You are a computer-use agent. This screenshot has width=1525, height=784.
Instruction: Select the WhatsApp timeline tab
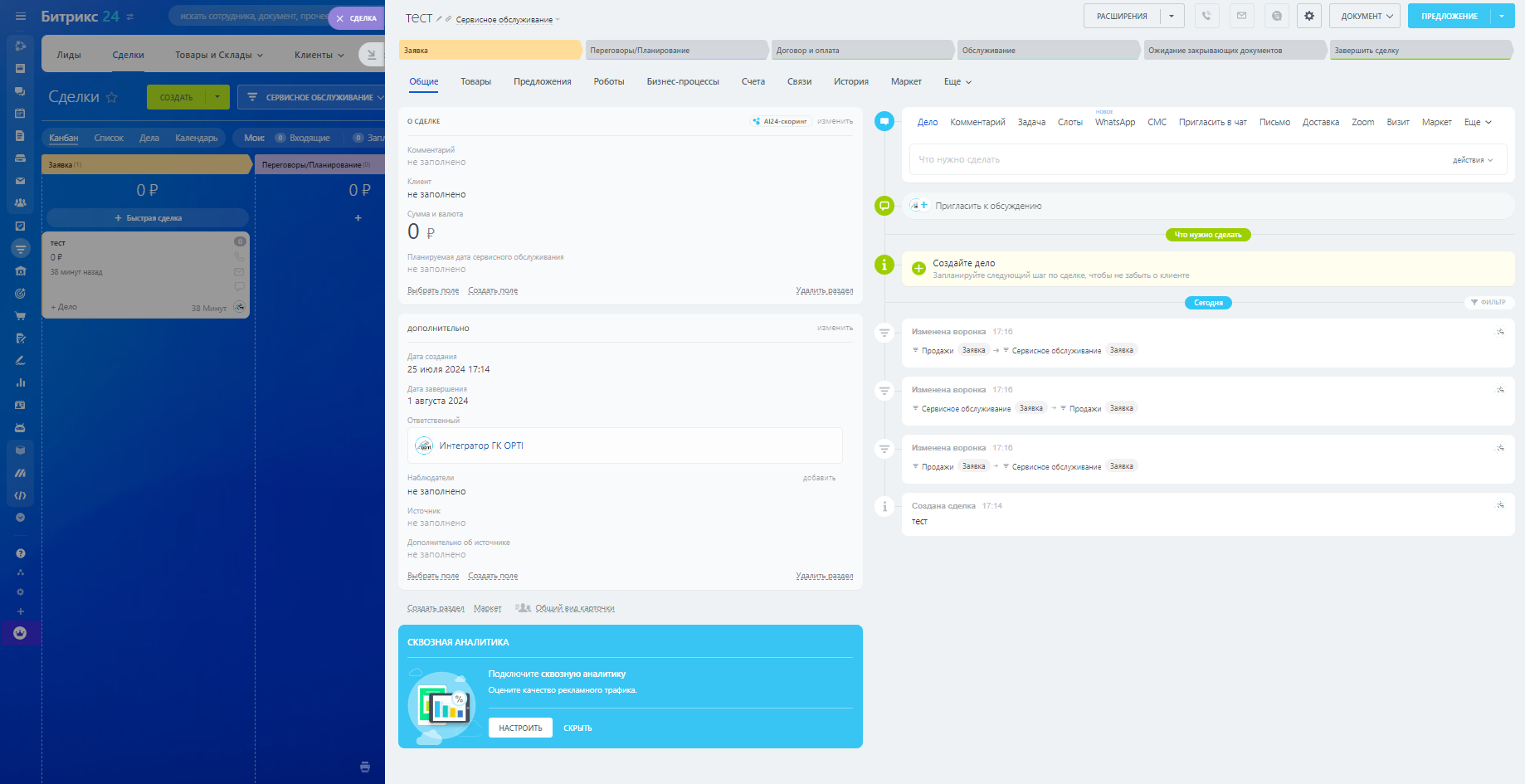(1115, 122)
